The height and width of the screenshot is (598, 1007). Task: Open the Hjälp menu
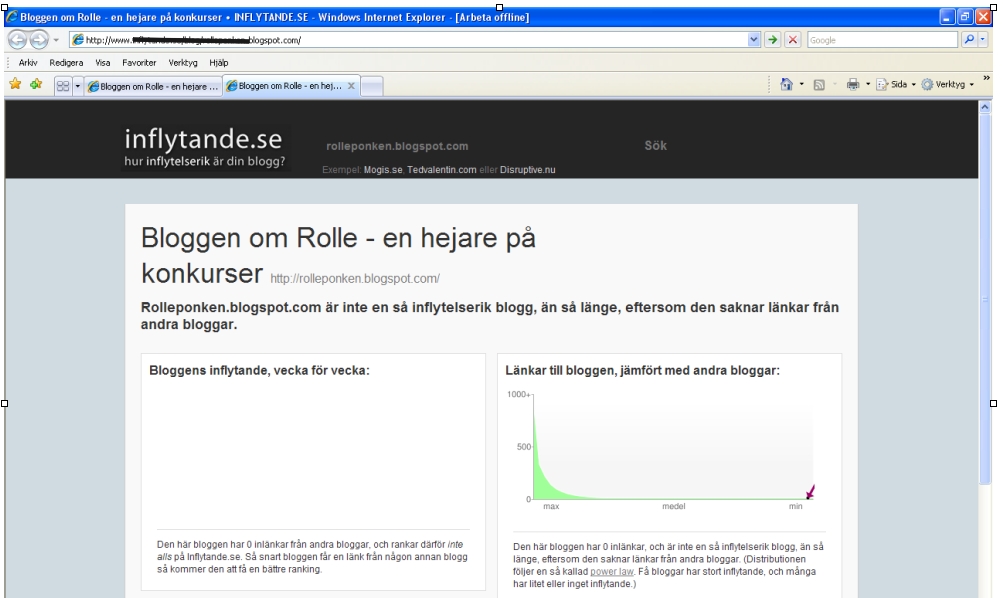pyautogui.click(x=218, y=63)
